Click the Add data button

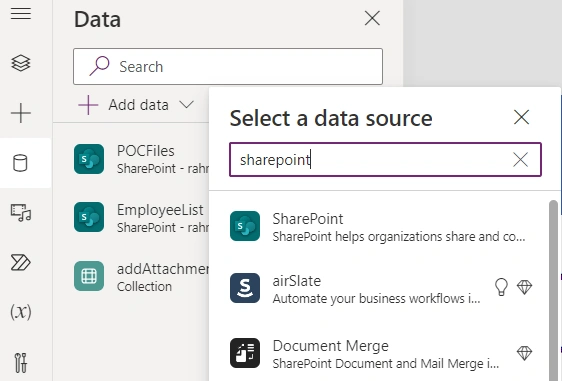click(136, 105)
